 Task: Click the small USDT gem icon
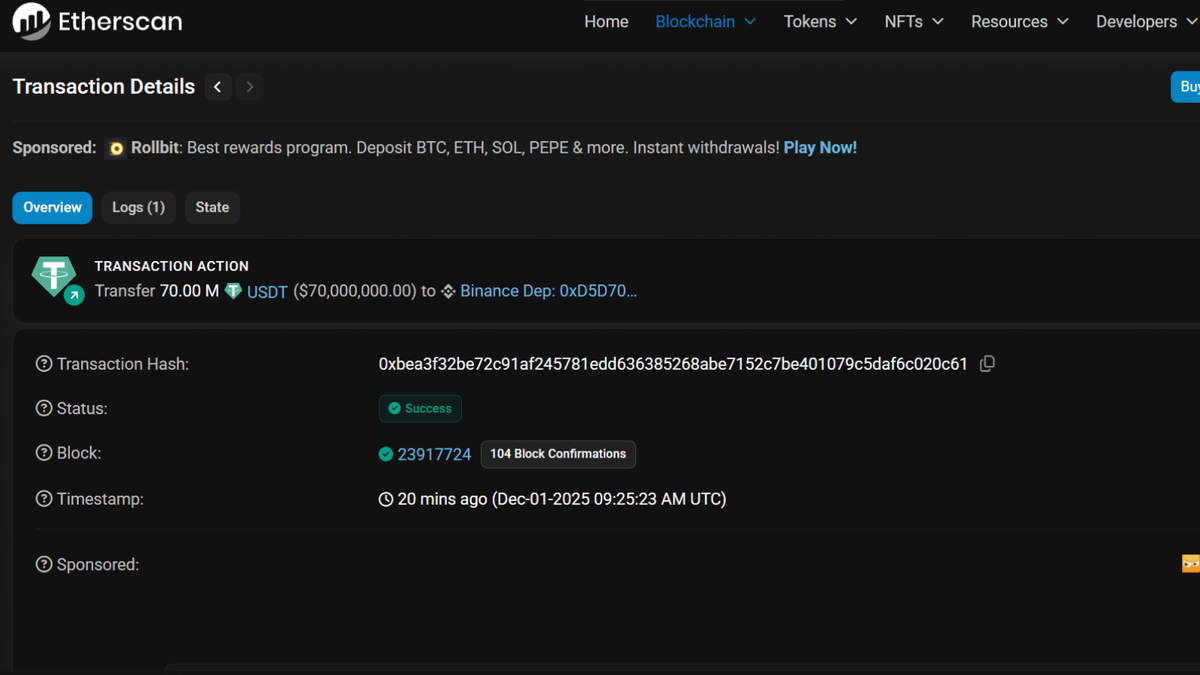[x=233, y=291]
